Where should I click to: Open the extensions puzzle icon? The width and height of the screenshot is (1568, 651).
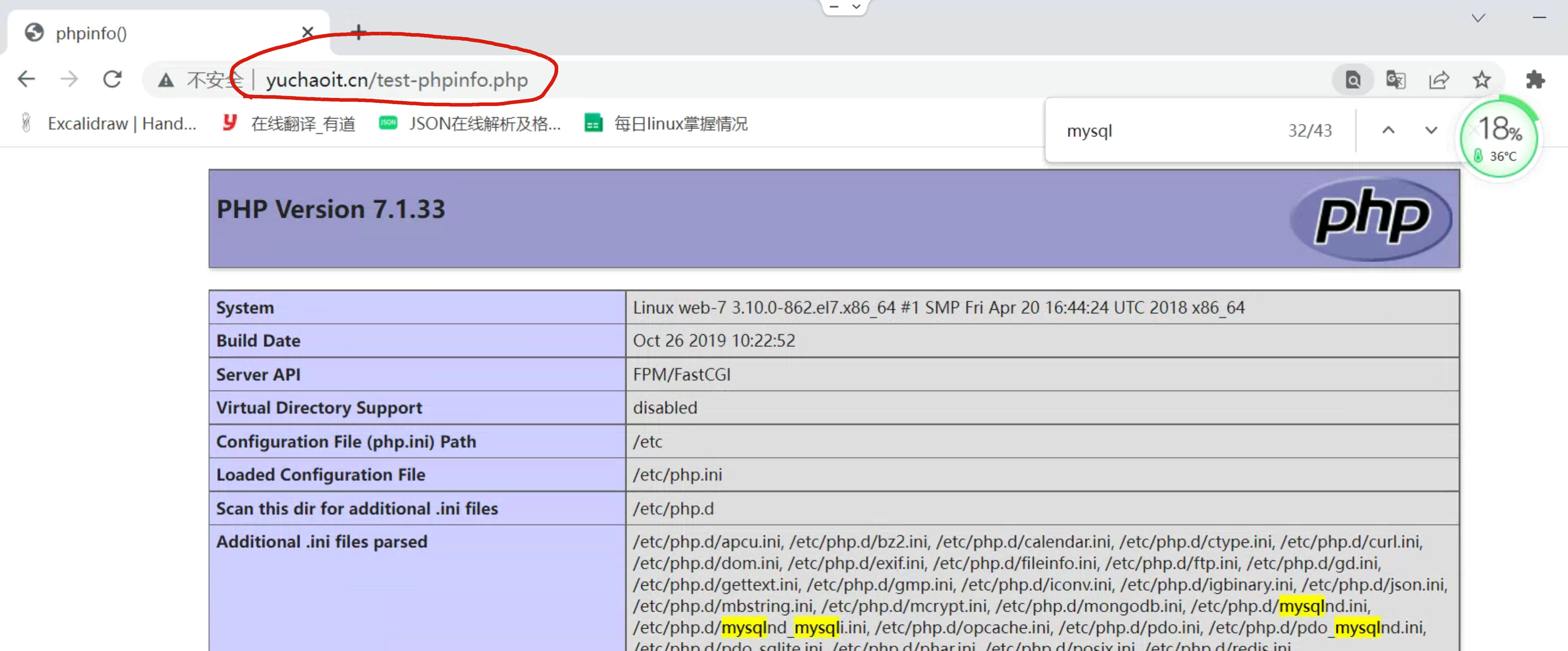point(1535,80)
